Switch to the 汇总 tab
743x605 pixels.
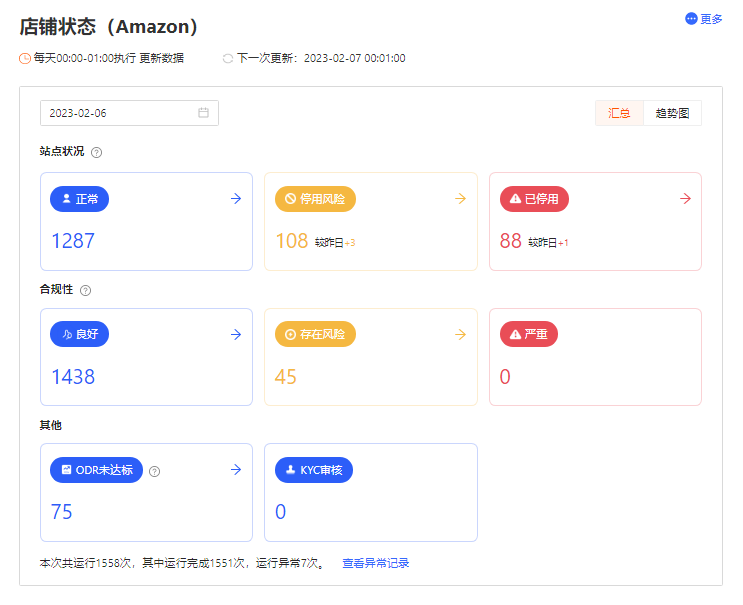(x=619, y=113)
